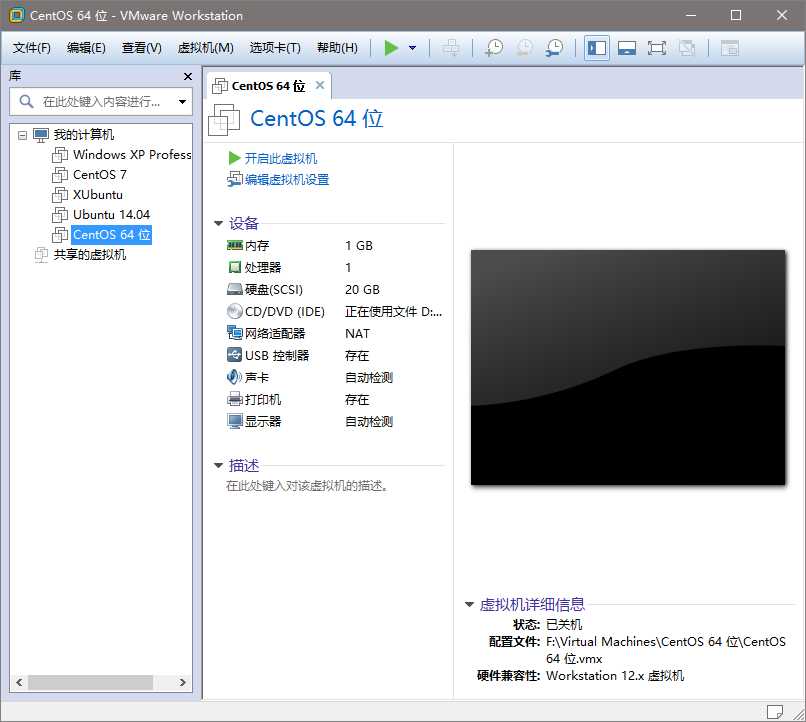Open the 帮助(H) menu
This screenshot has height=722, width=806.
tap(337, 48)
